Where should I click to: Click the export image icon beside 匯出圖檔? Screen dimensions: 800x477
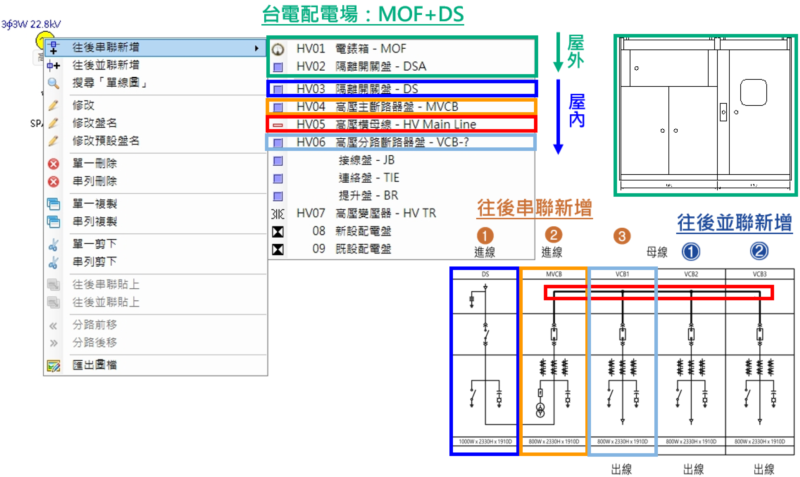[54, 366]
